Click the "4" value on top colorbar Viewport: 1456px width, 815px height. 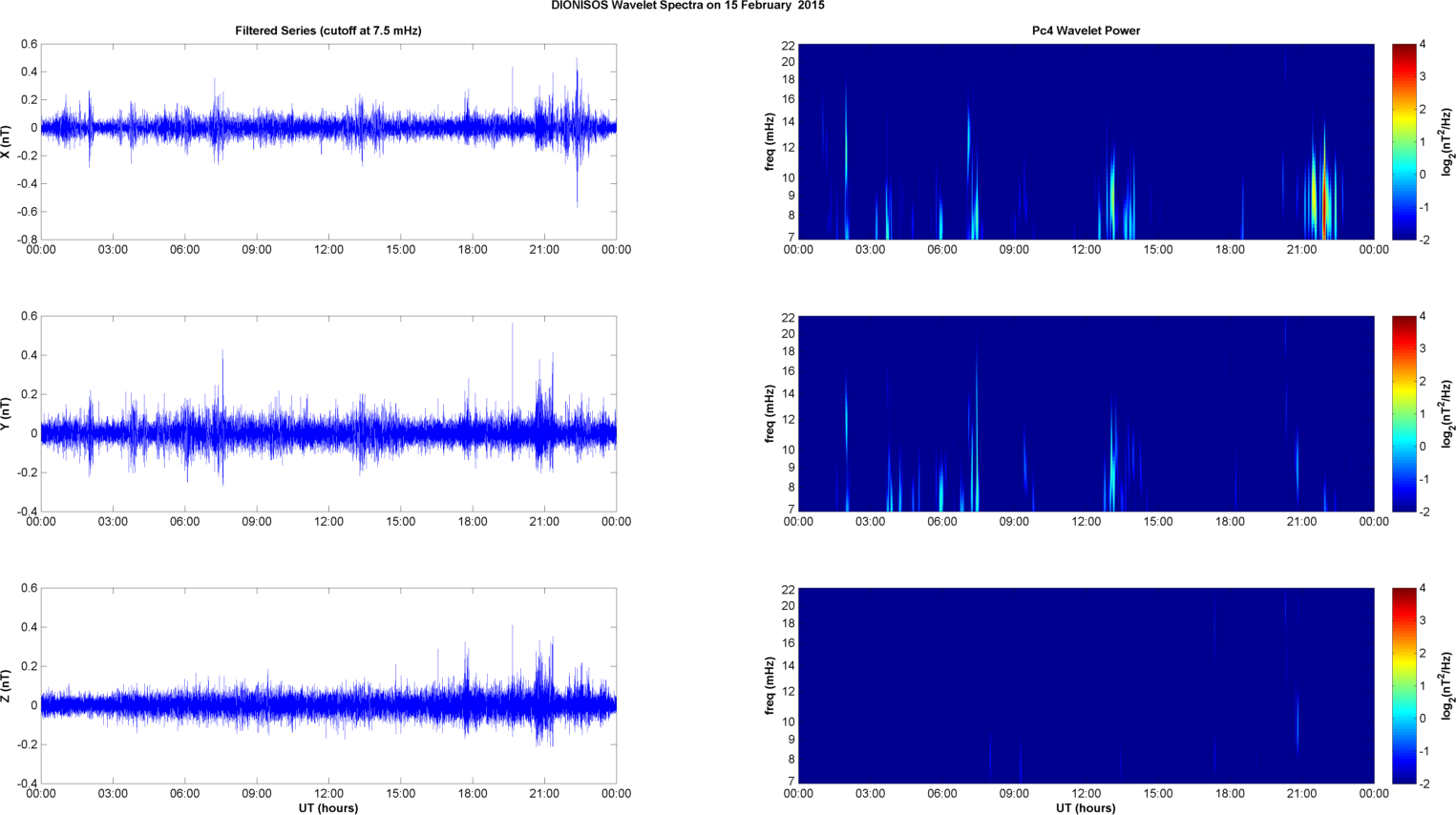pos(1423,44)
